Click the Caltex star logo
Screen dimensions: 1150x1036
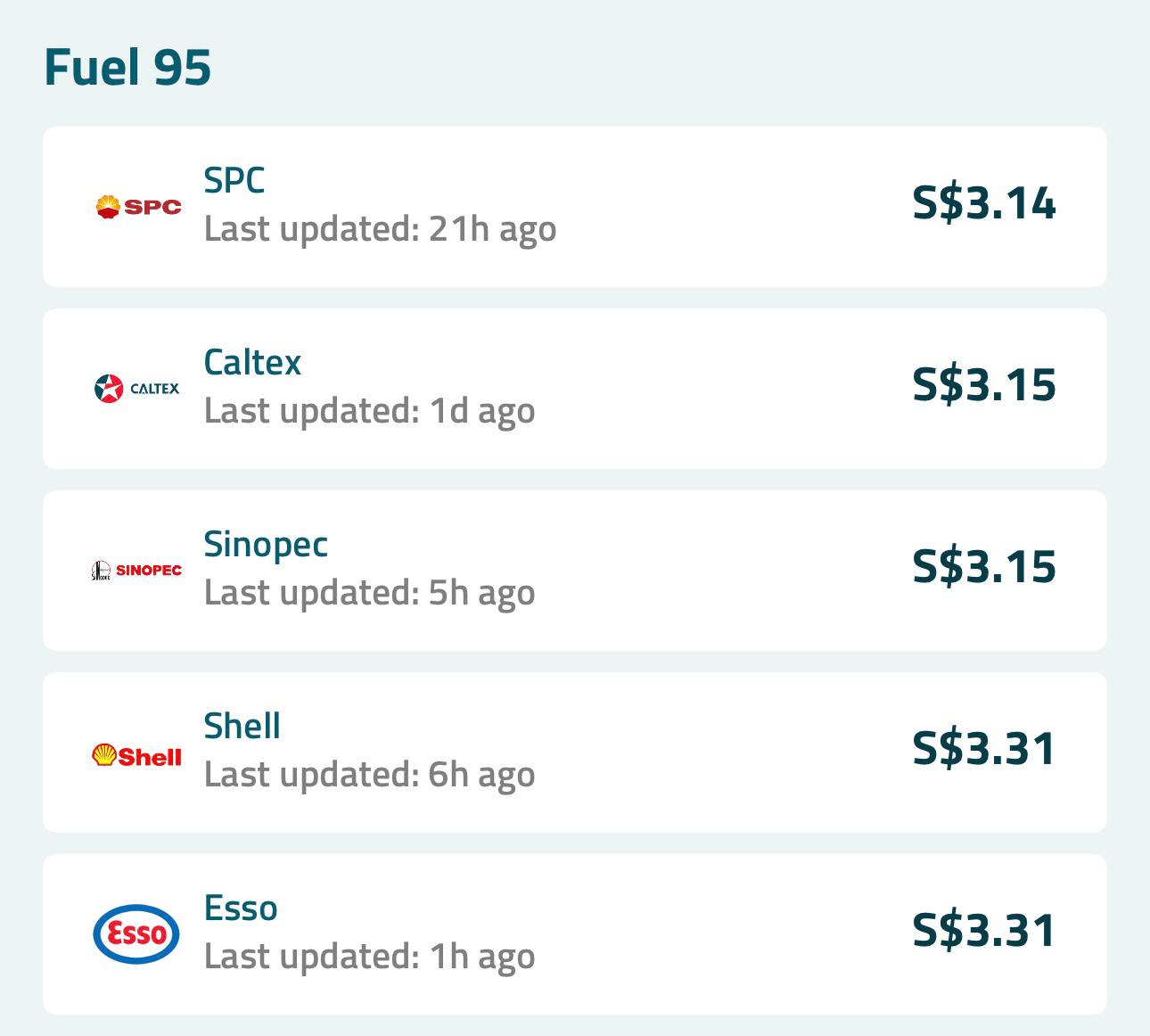(x=109, y=387)
